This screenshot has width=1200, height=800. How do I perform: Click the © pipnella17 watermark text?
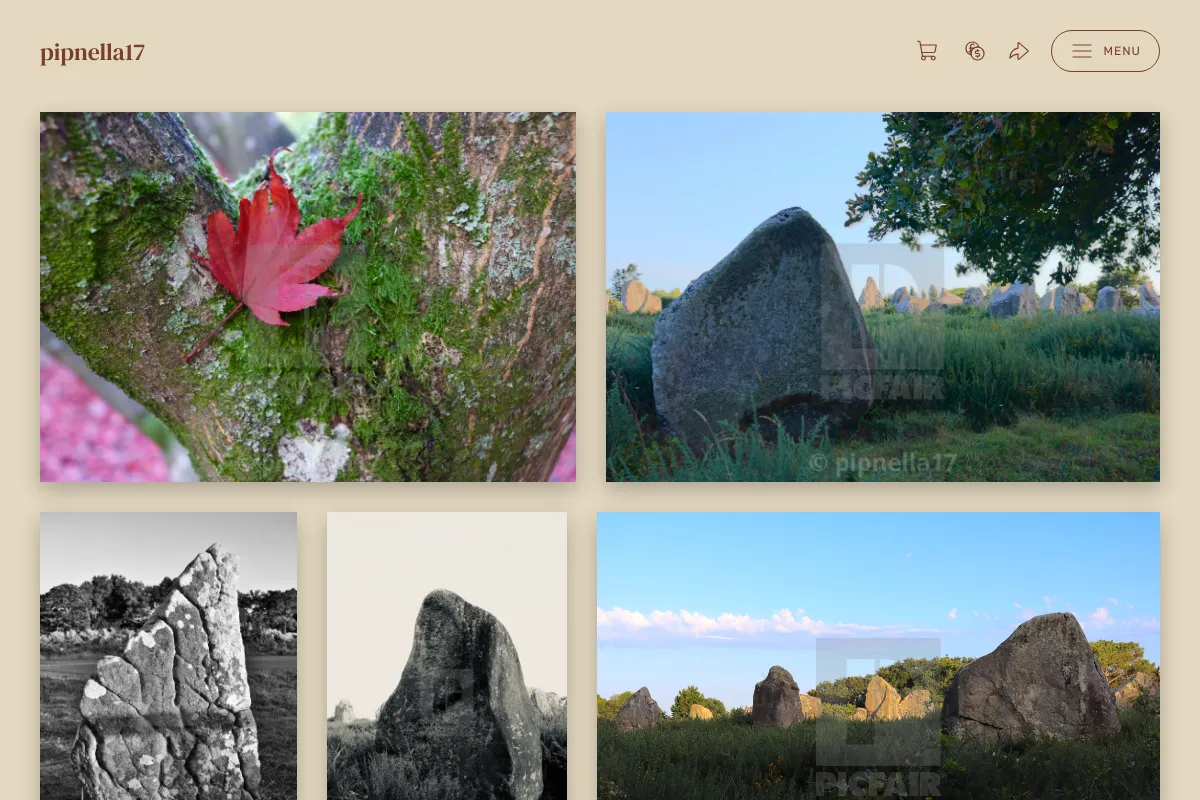coord(882,463)
